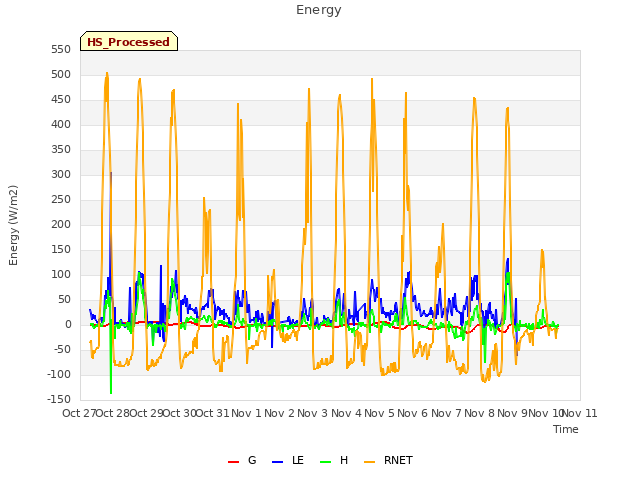Click the Nov 7 x-axis date label
640x480 pixels.
pos(446,413)
